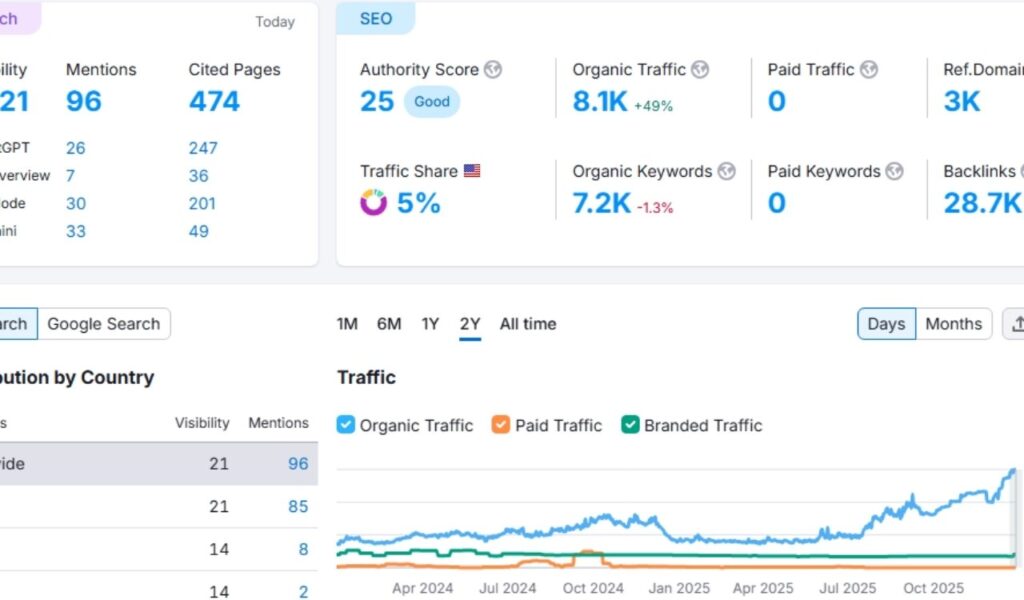Click globe icon next to Organic Keywords
Image resolution: width=1024 pixels, height=600 pixels.
click(726, 171)
